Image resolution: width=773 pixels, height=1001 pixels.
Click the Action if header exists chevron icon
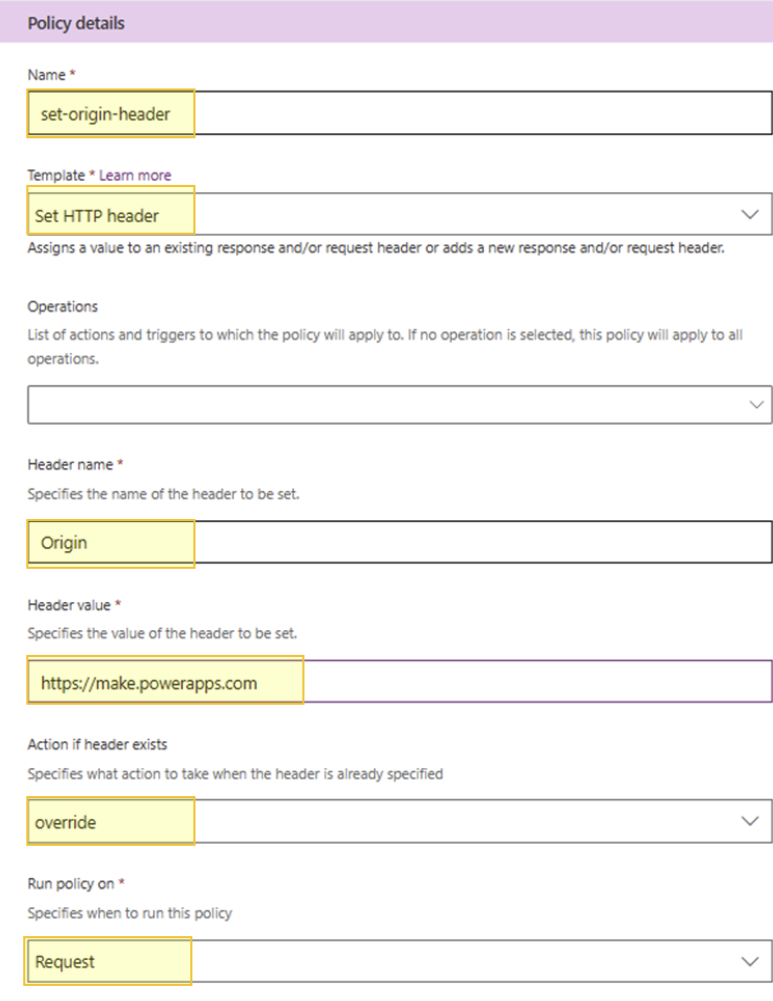(752, 820)
